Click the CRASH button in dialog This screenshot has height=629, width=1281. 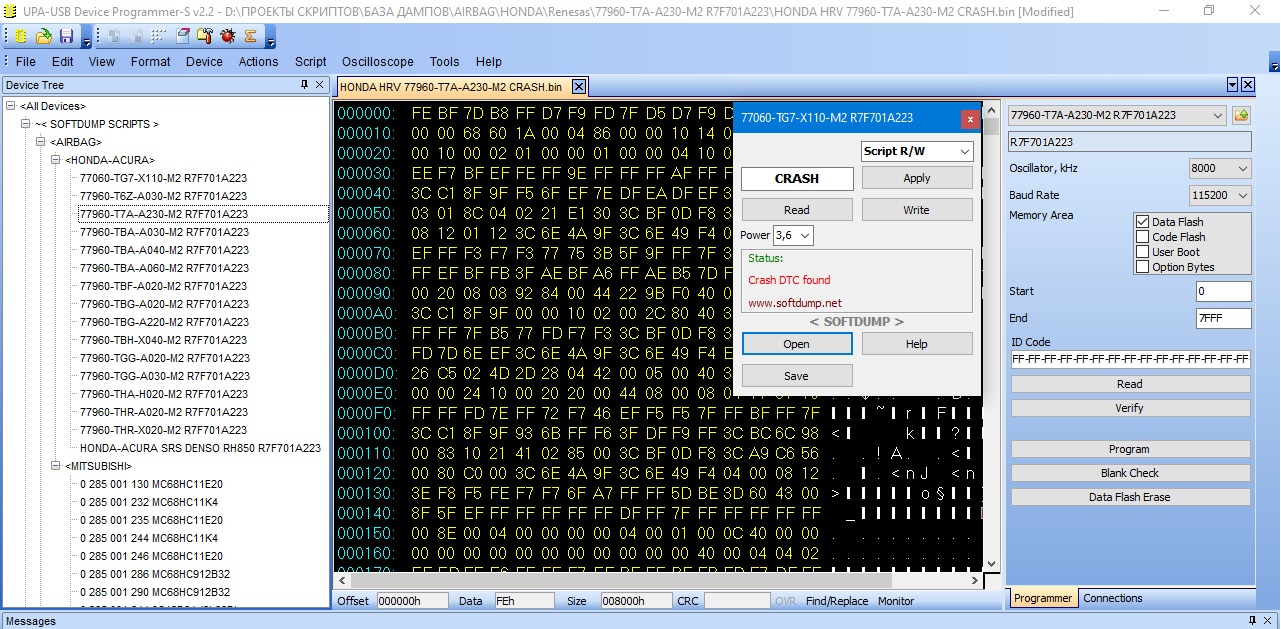pos(797,178)
